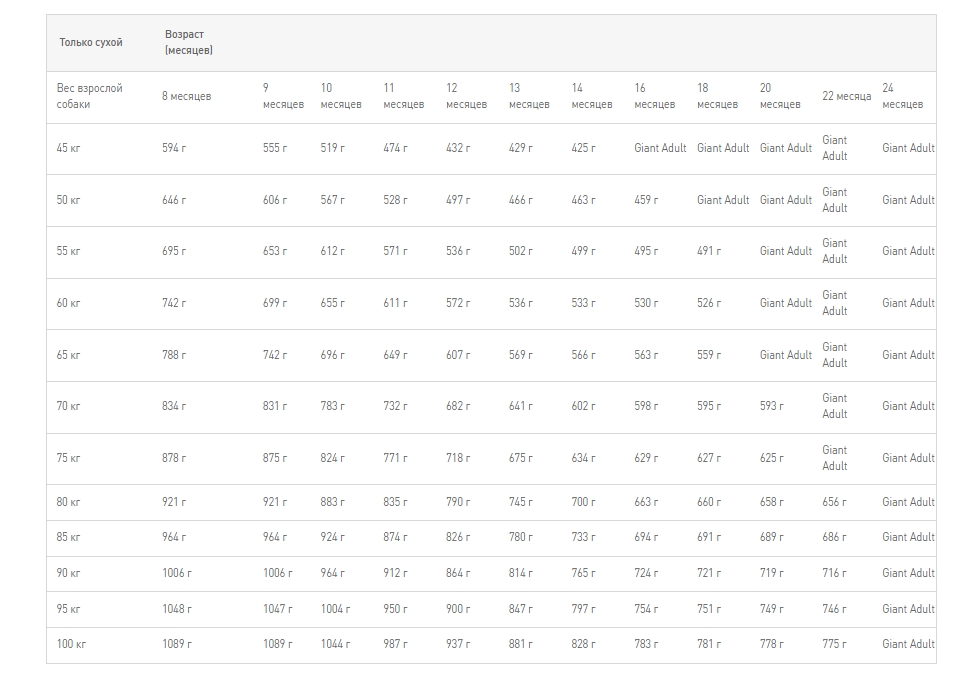
Task: Click the "100 кг" row label
Action: click(71, 643)
